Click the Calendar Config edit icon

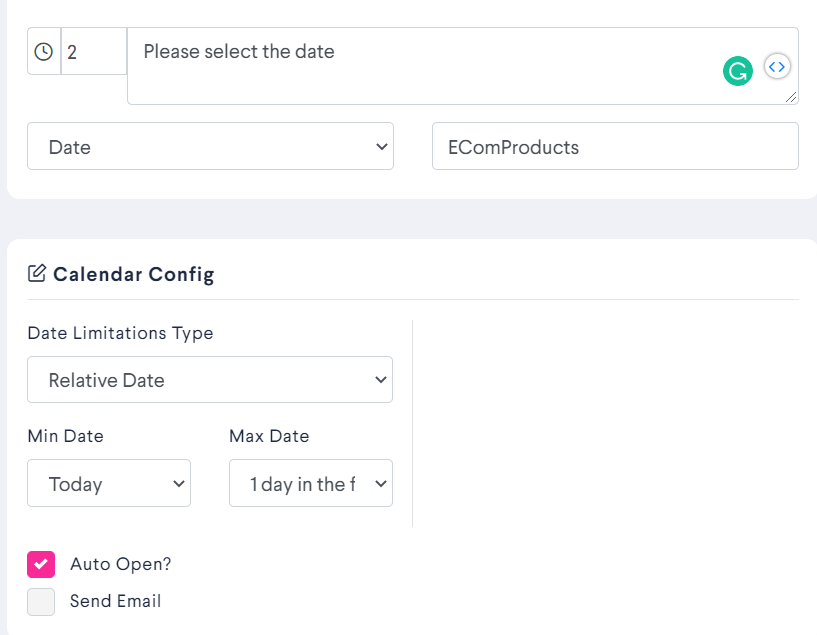[36, 273]
